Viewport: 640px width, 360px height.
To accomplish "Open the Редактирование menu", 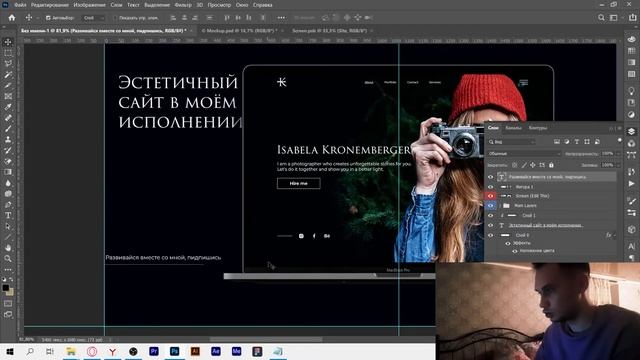I will coord(49,5).
